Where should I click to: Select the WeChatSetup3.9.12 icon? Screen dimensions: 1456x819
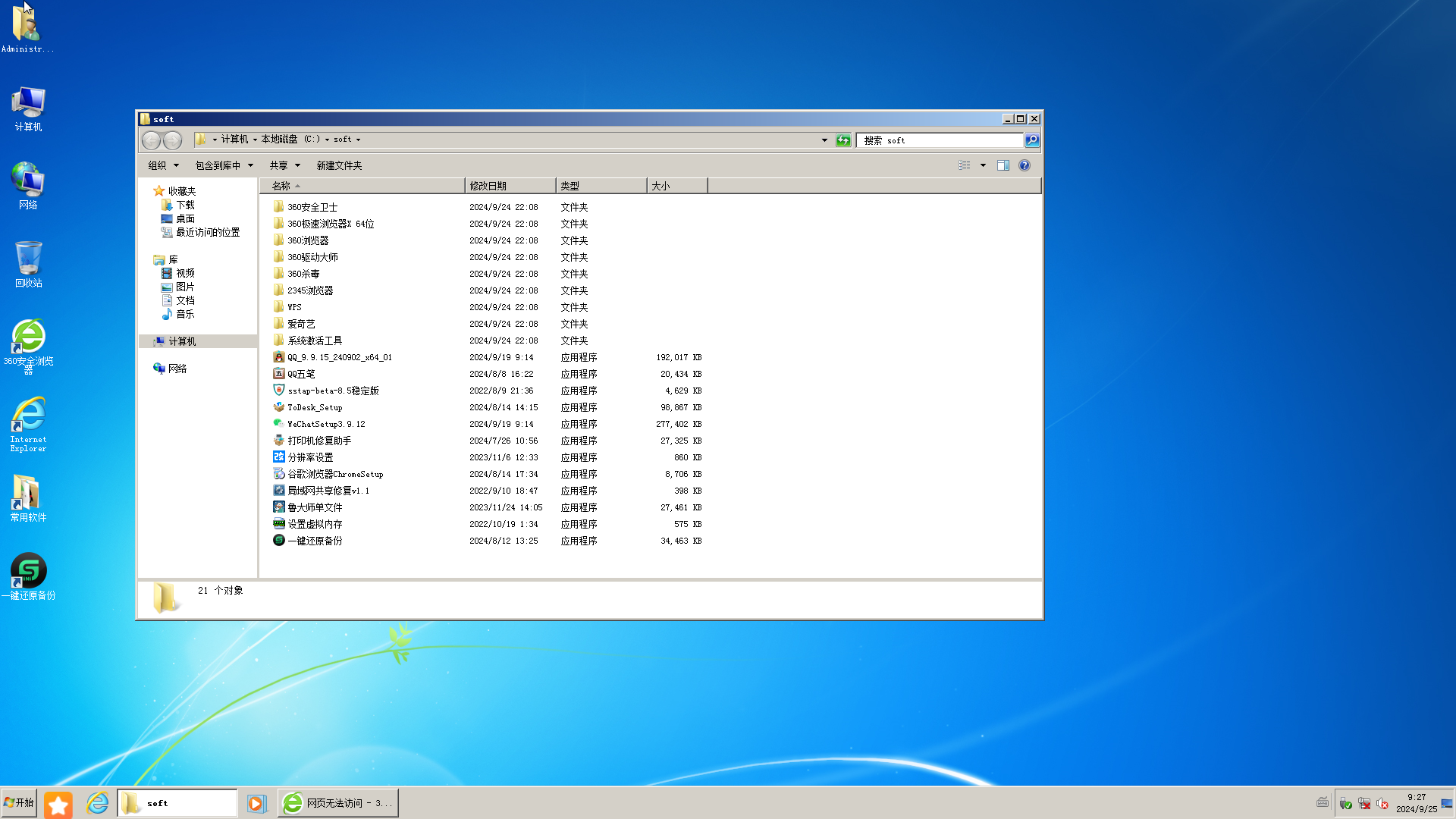(x=279, y=423)
